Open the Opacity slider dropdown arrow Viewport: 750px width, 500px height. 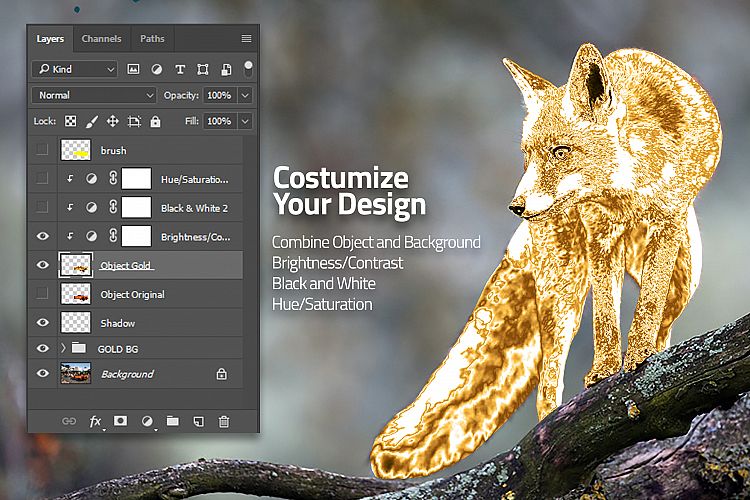[x=245, y=95]
